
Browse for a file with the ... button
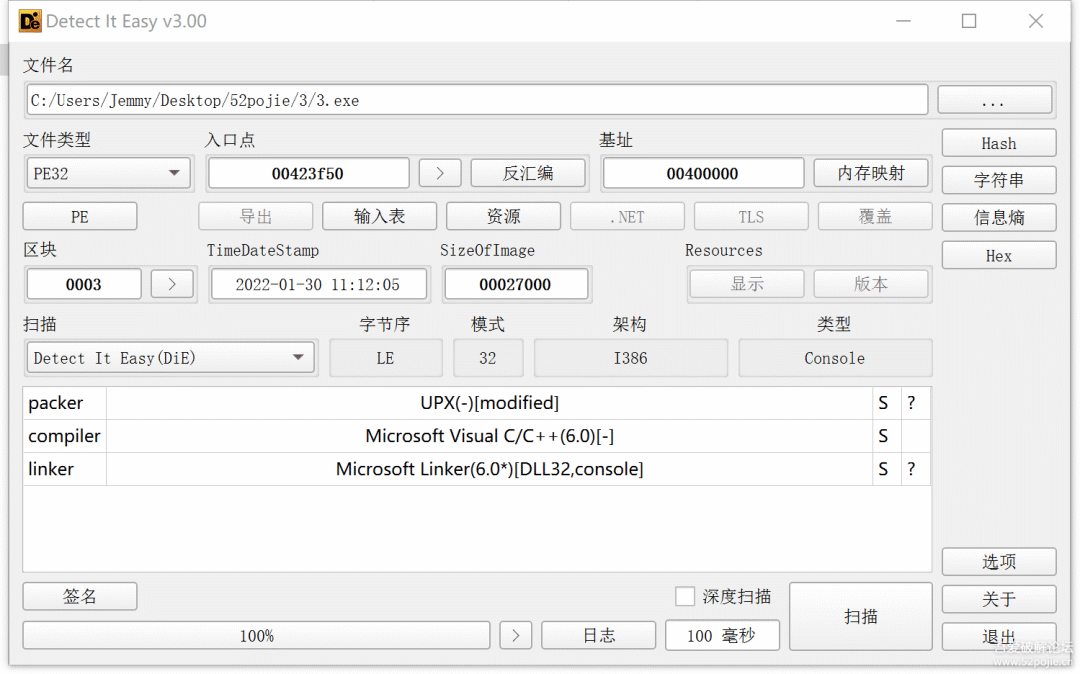993,101
